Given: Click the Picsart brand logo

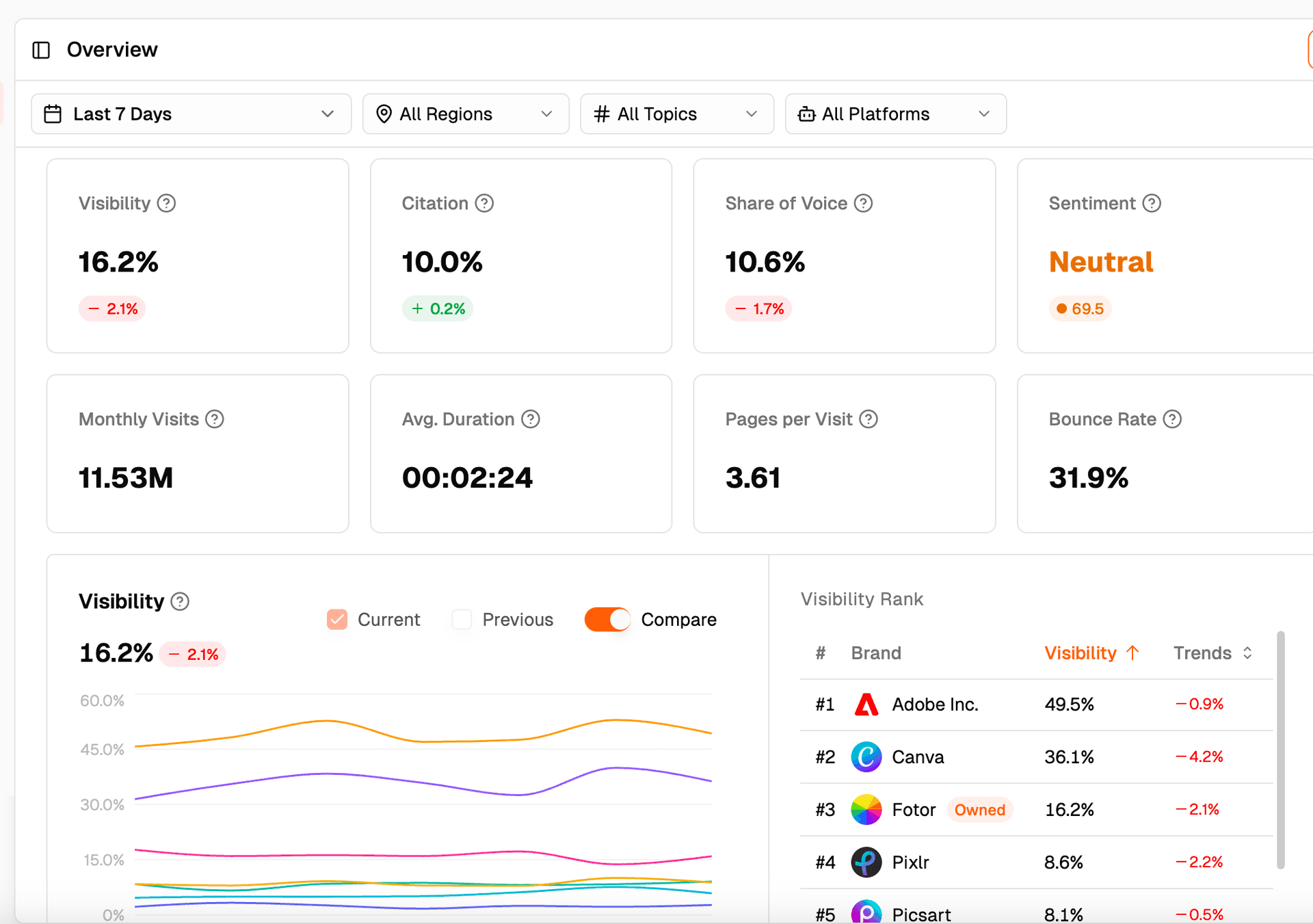Looking at the screenshot, I should [x=866, y=913].
